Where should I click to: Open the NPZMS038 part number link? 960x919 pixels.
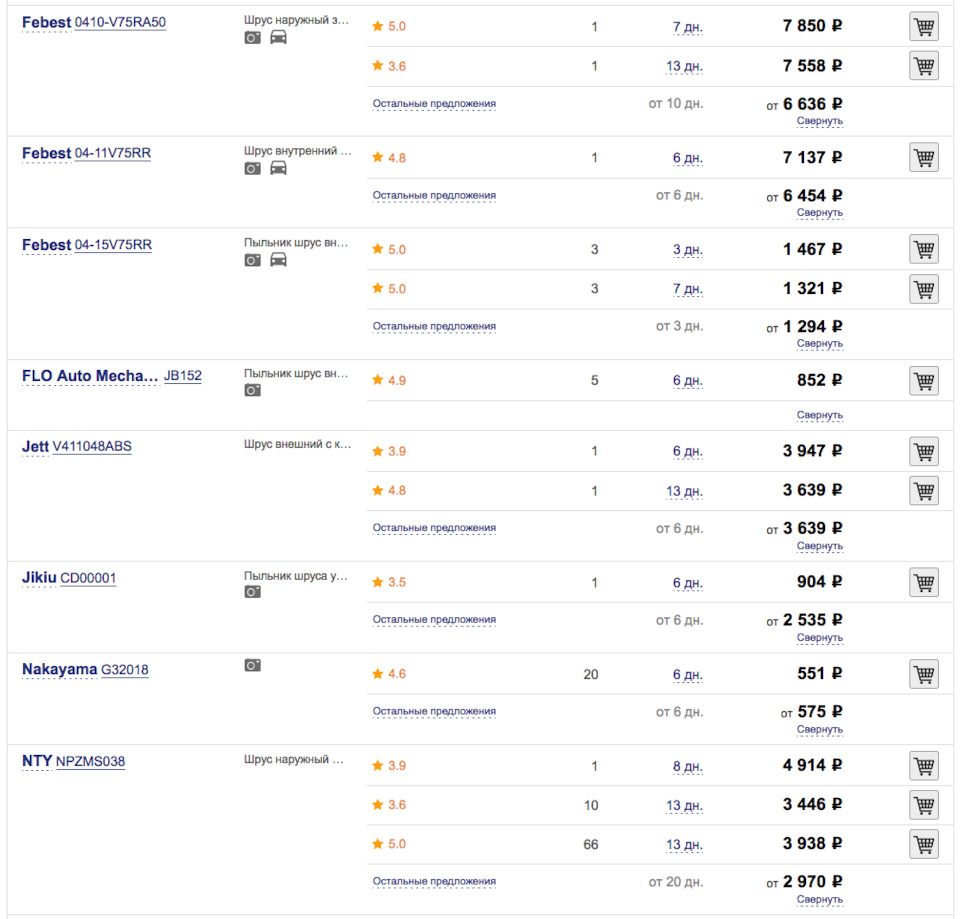click(x=90, y=762)
